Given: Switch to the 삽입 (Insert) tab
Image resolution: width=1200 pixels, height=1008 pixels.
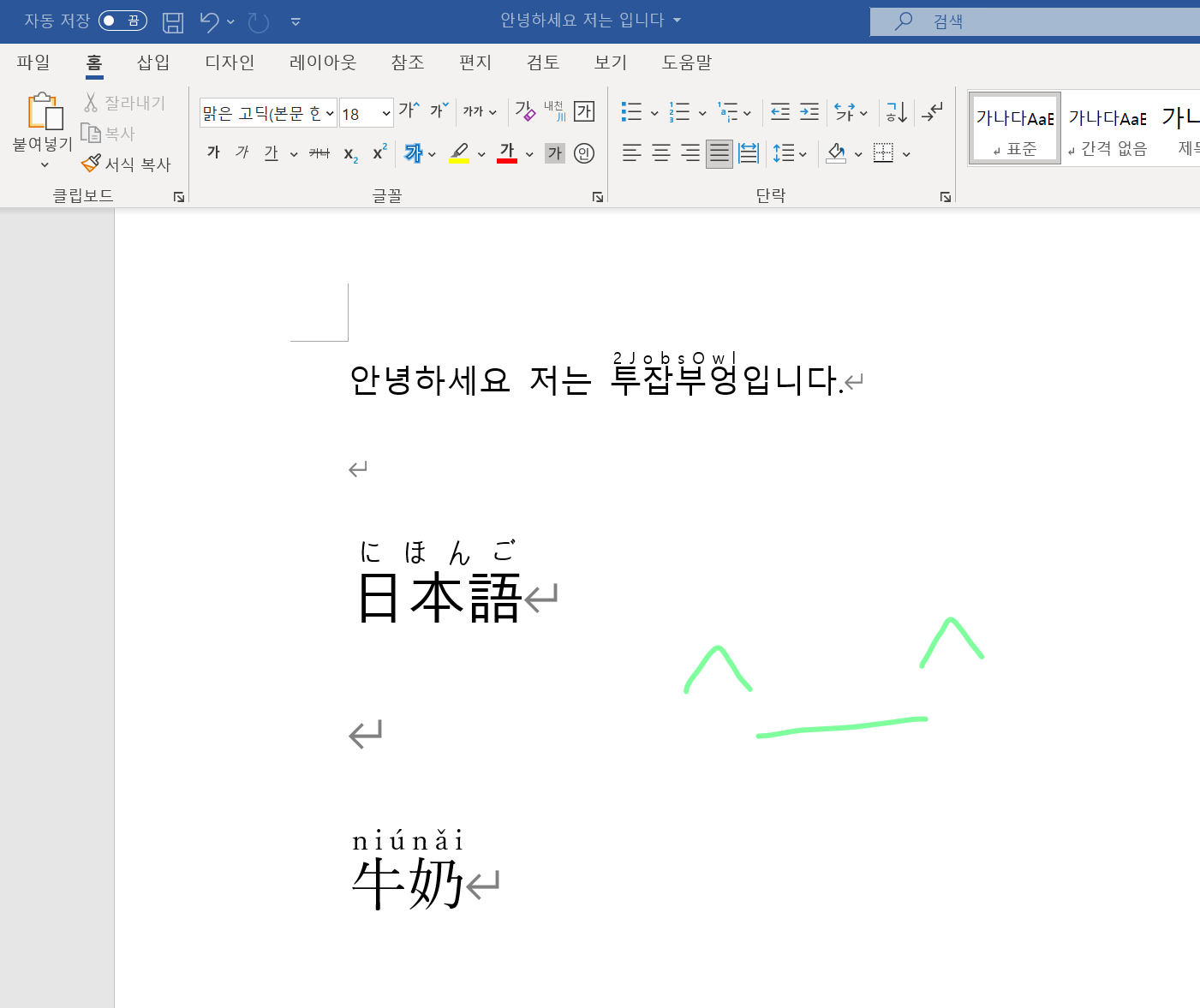Looking at the screenshot, I should coord(153,63).
